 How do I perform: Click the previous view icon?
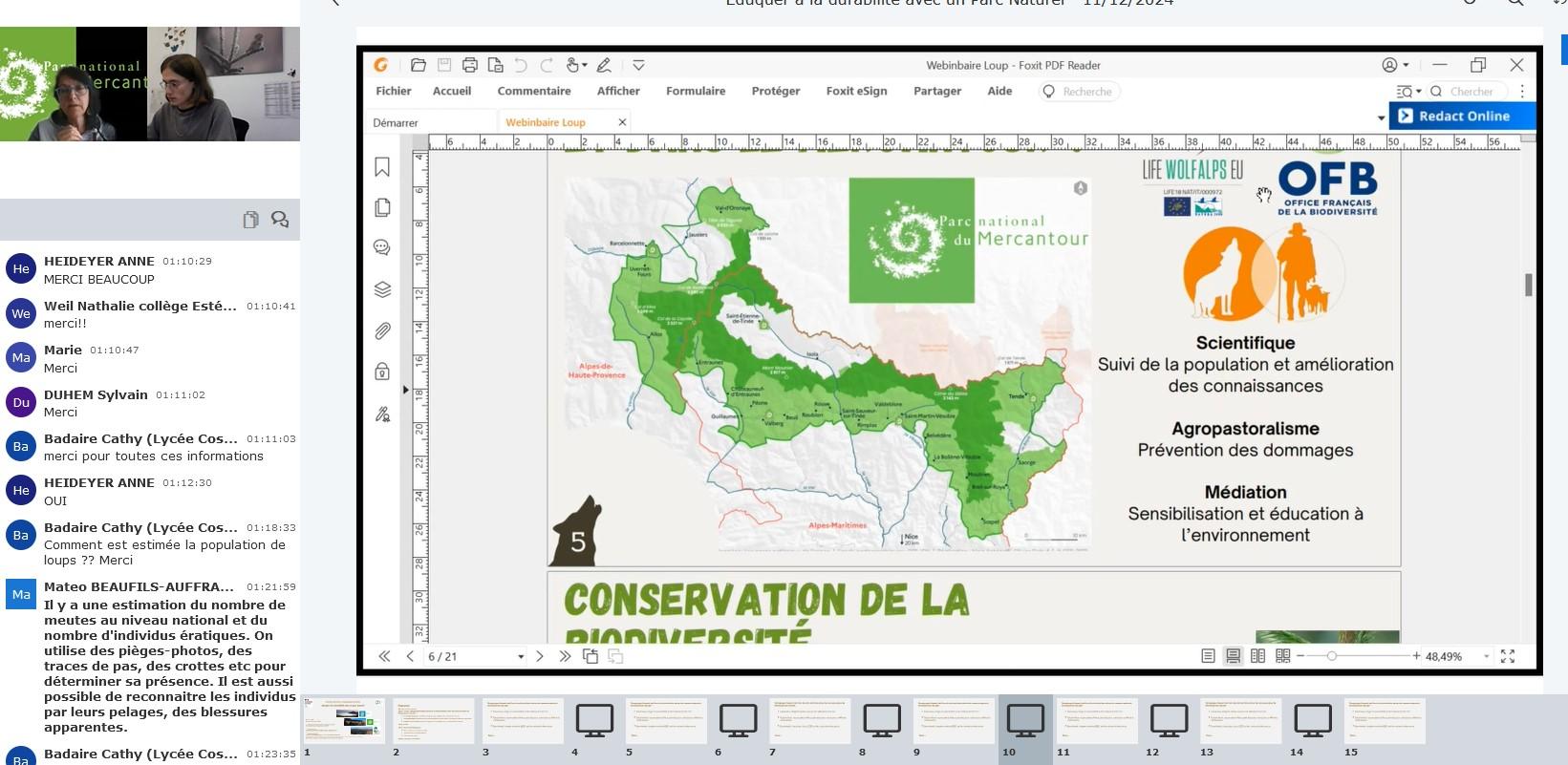(591, 656)
